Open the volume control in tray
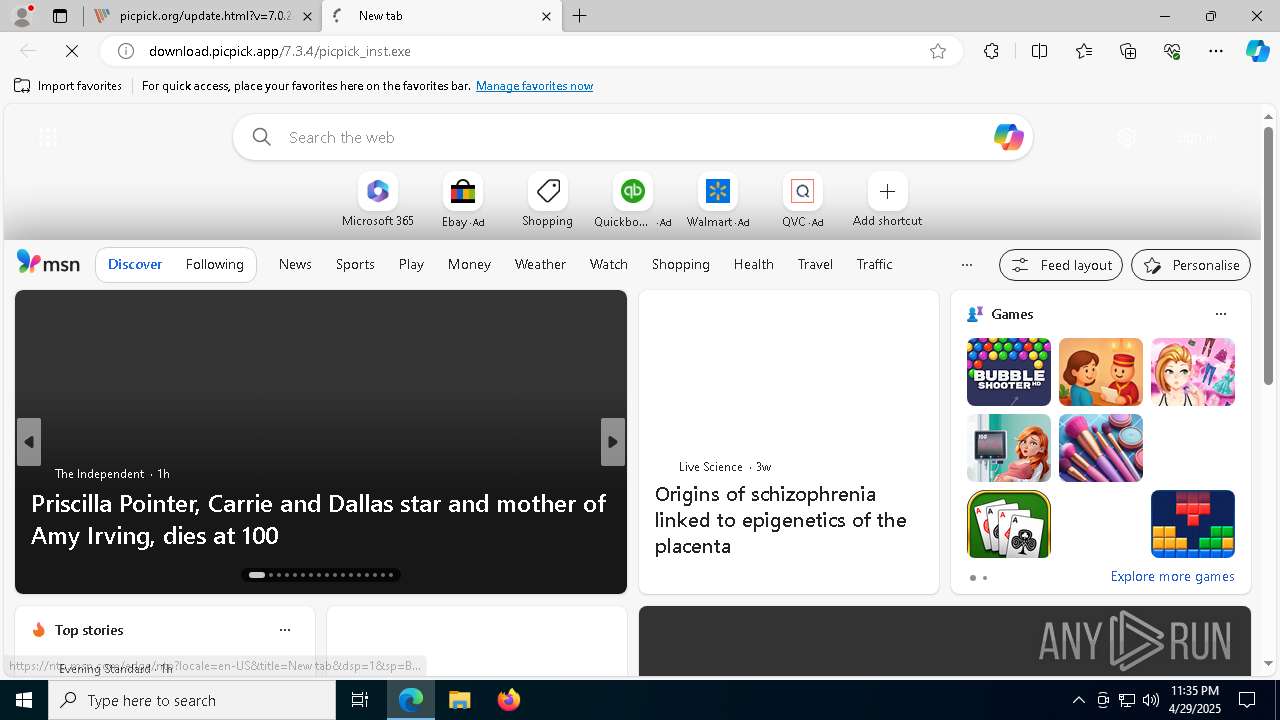The width and height of the screenshot is (1280, 720). click(1150, 700)
